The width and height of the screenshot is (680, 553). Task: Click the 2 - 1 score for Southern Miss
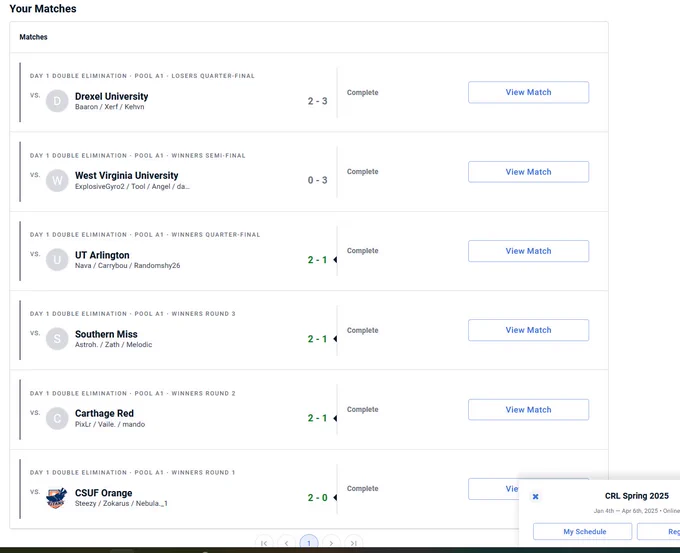(317, 339)
